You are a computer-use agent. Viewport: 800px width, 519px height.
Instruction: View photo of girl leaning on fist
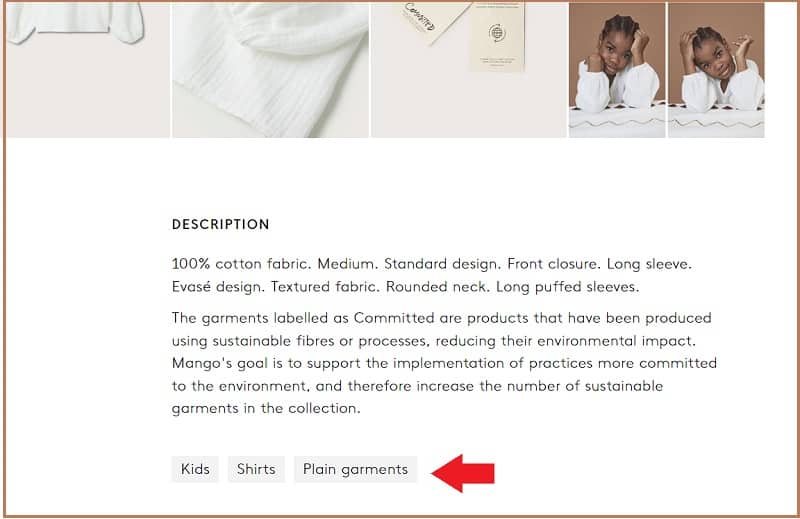(x=617, y=70)
